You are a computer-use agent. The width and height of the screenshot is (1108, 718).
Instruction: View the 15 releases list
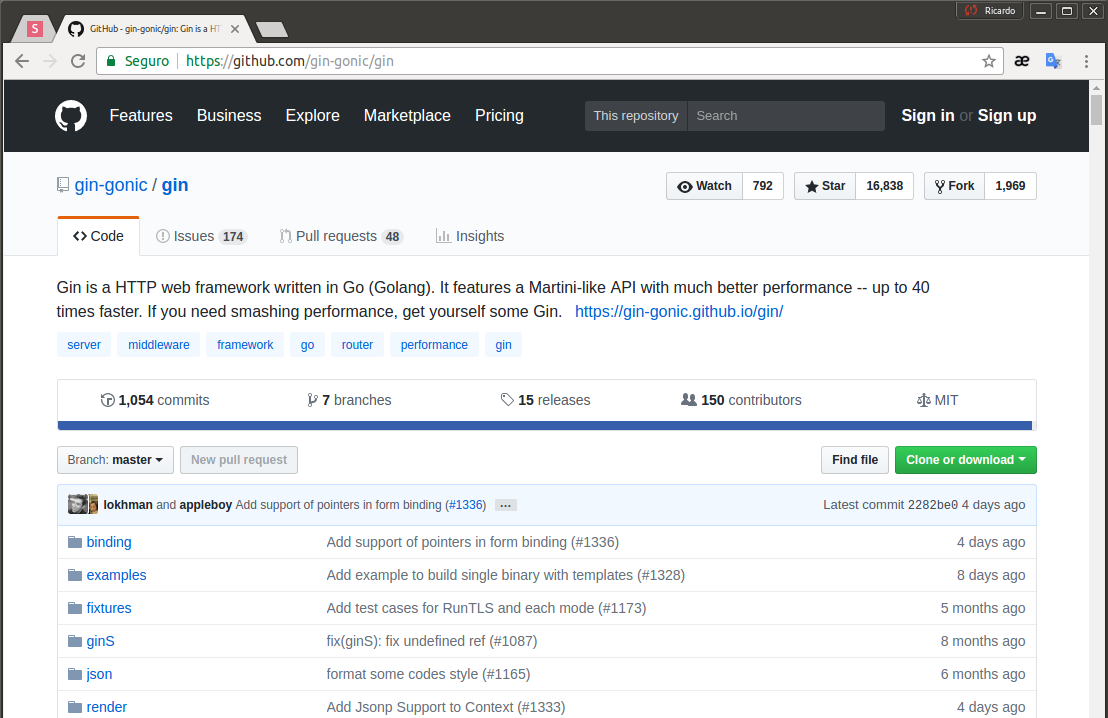(x=545, y=400)
